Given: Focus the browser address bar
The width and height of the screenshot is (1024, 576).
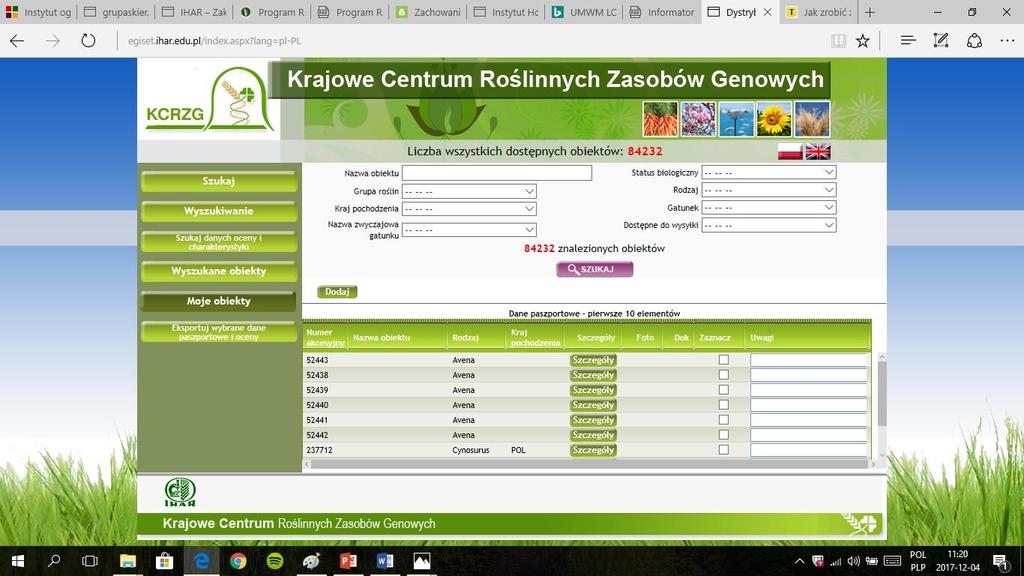Looking at the screenshot, I should [470, 40].
